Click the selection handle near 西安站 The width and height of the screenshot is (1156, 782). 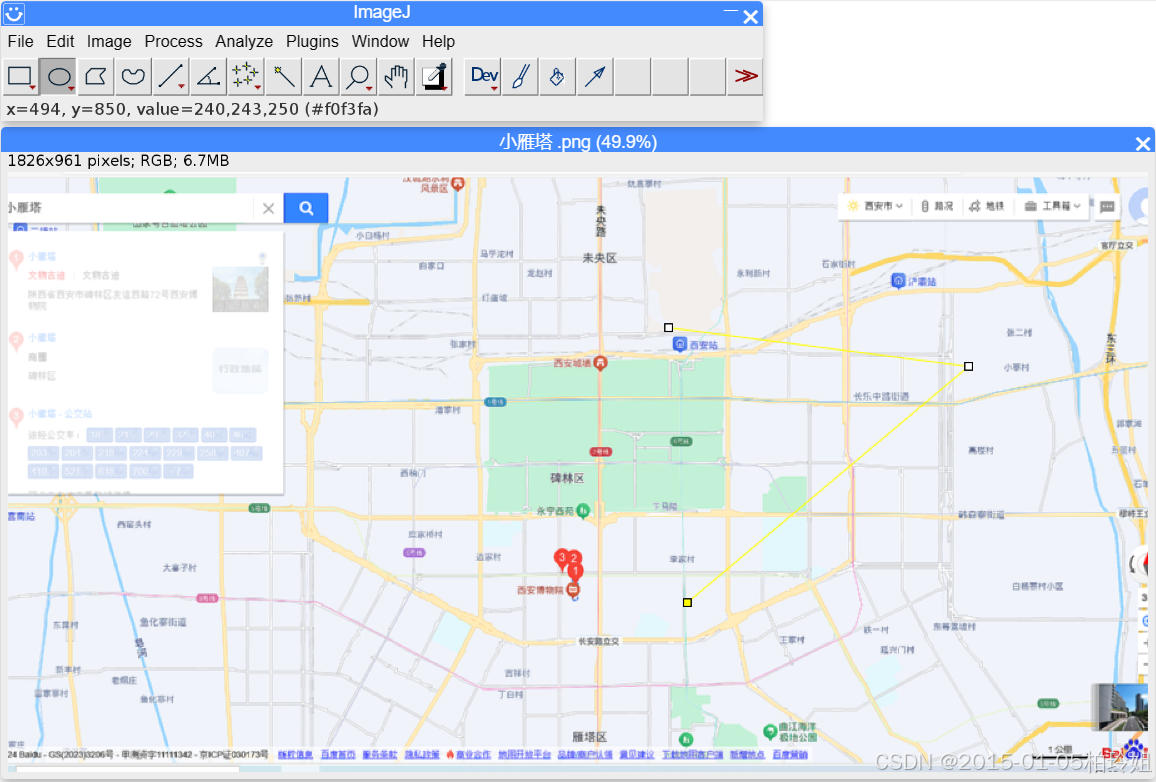[669, 327]
